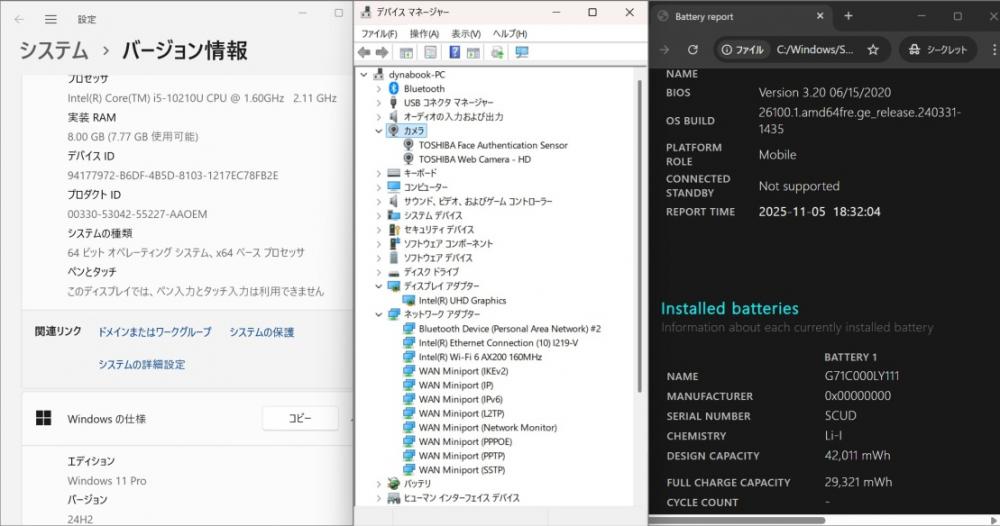Click the 42,011 mWh design capacity value
The height and width of the screenshot is (526, 1000).
coord(857,455)
